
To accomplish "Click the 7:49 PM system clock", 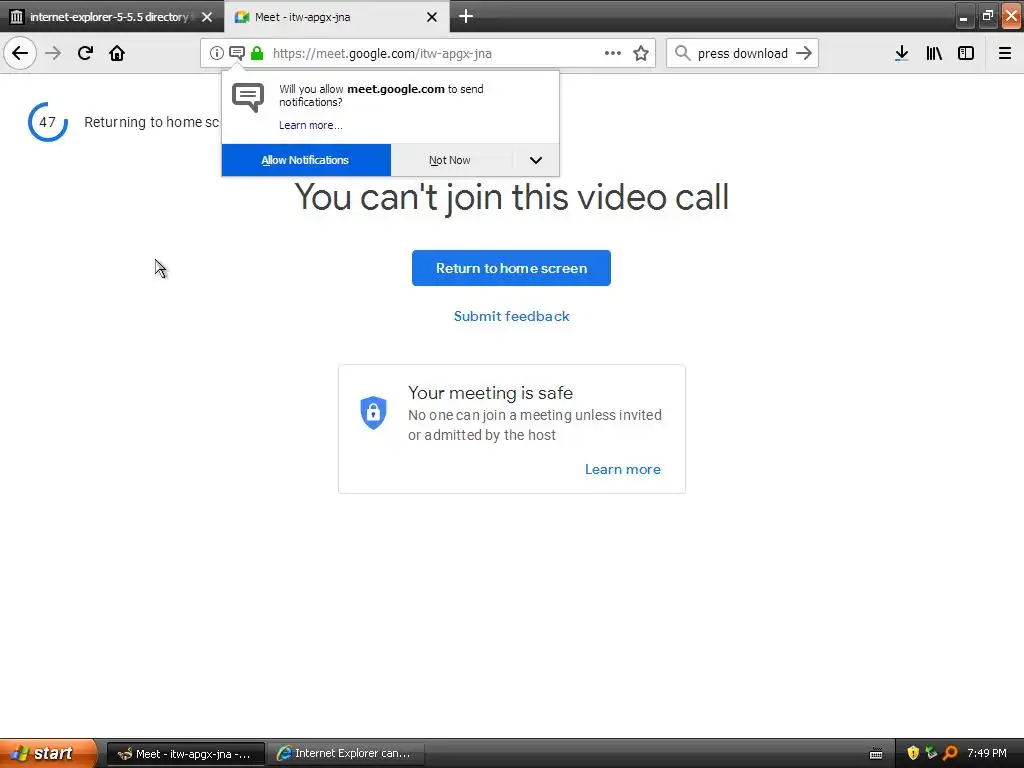I will tap(987, 753).
